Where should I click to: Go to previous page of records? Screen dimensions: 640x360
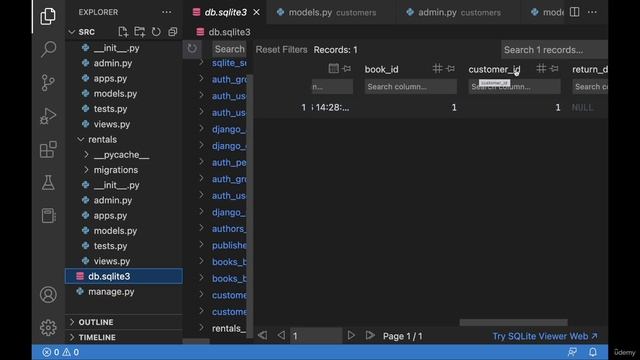click(281, 336)
